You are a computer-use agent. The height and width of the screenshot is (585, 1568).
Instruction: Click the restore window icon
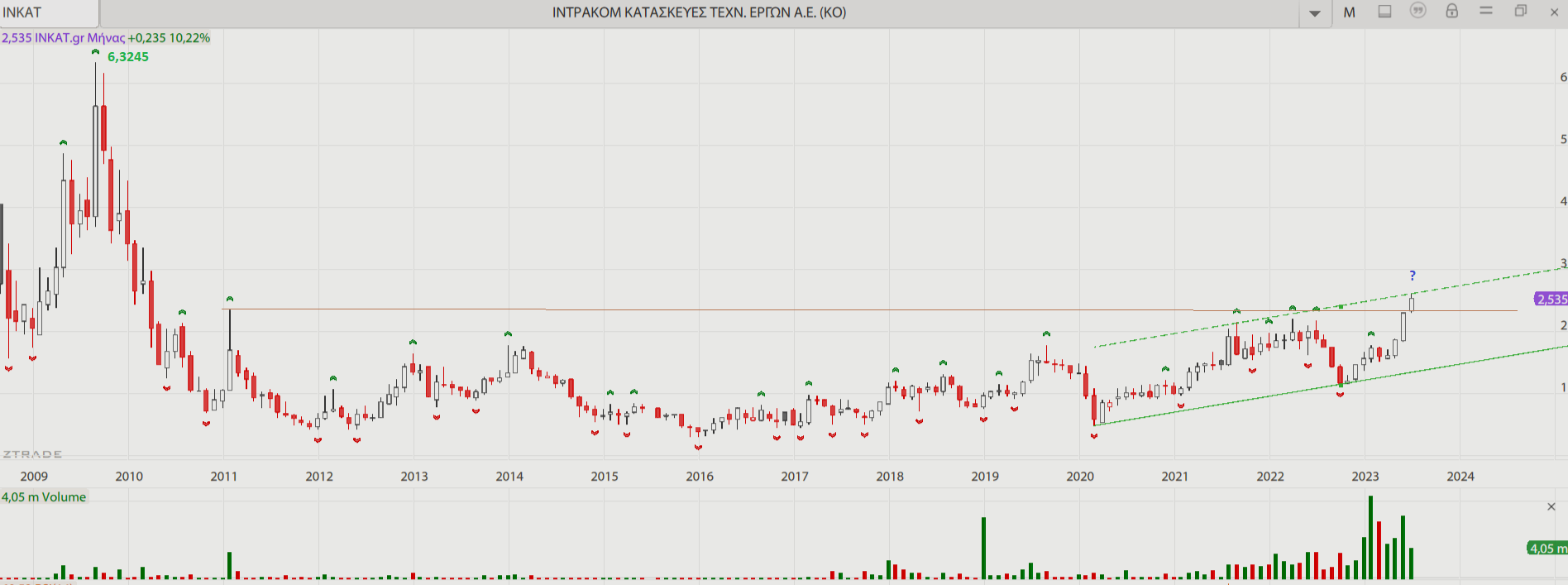tap(1520, 12)
